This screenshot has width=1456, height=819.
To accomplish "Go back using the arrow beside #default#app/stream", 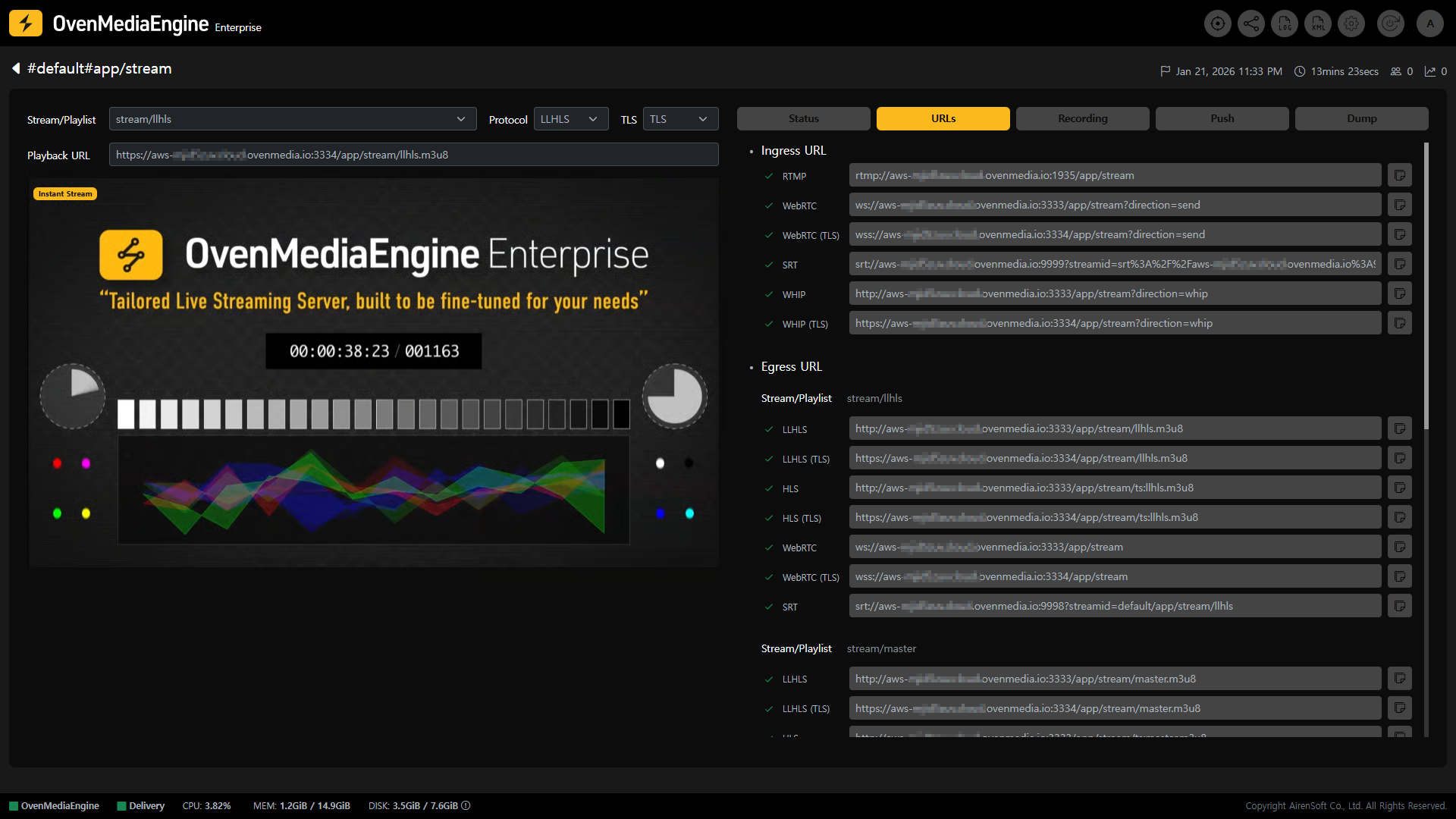I will point(15,68).
